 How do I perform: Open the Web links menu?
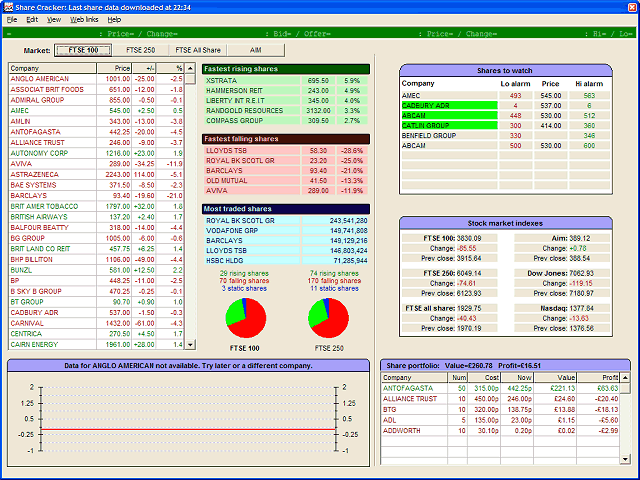(x=84, y=20)
